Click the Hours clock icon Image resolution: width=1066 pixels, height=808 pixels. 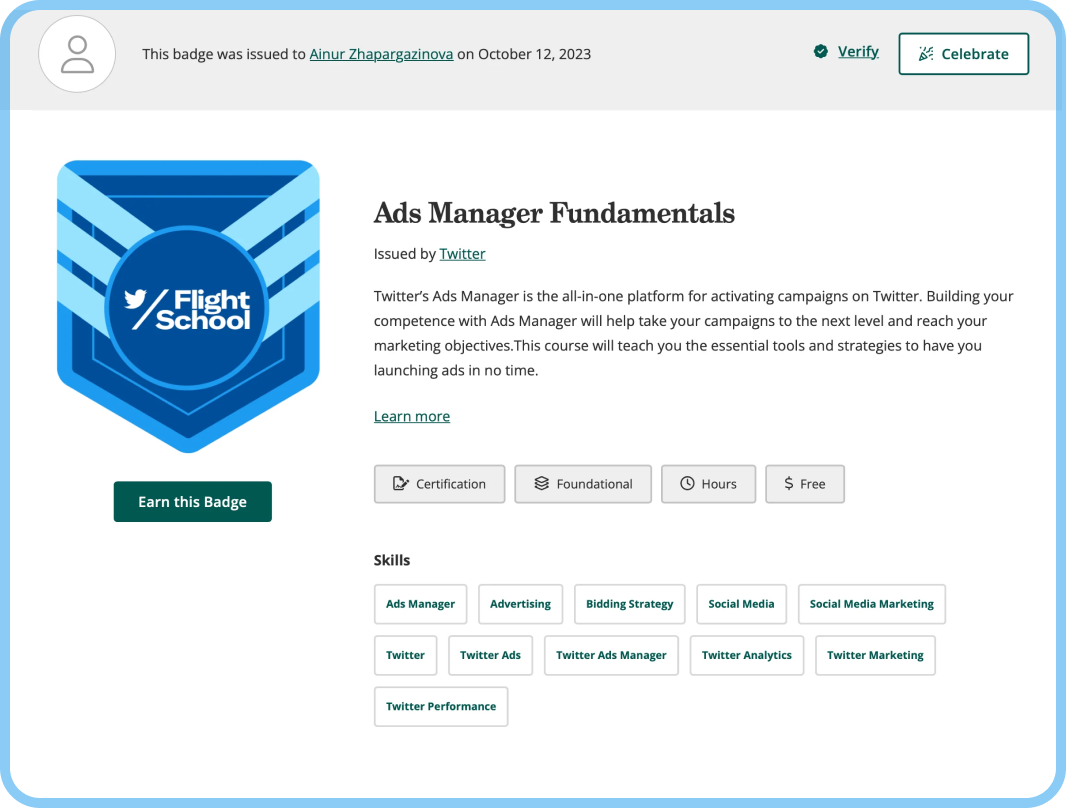tap(687, 483)
